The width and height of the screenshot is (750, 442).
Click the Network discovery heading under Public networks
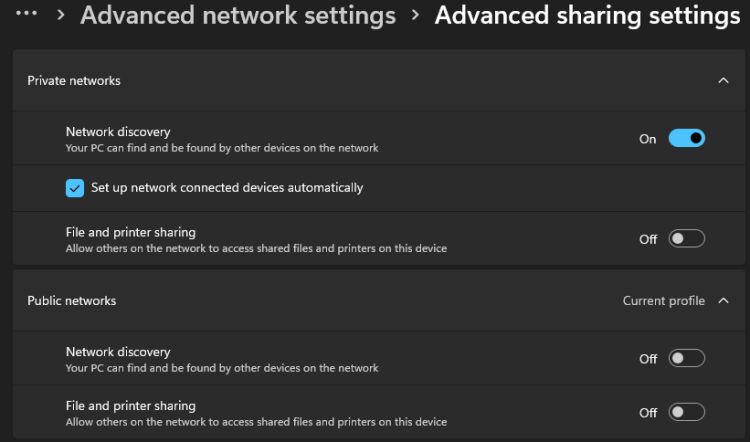(118, 352)
